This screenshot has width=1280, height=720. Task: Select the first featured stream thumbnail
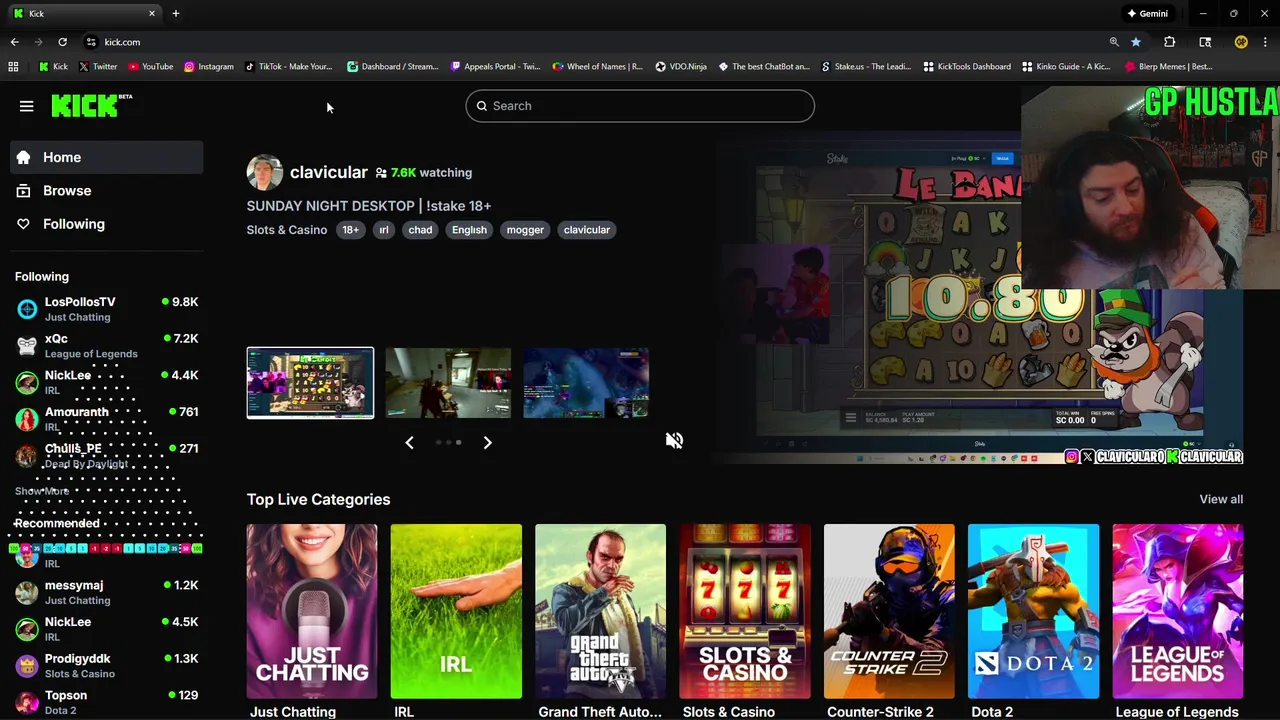click(x=310, y=383)
